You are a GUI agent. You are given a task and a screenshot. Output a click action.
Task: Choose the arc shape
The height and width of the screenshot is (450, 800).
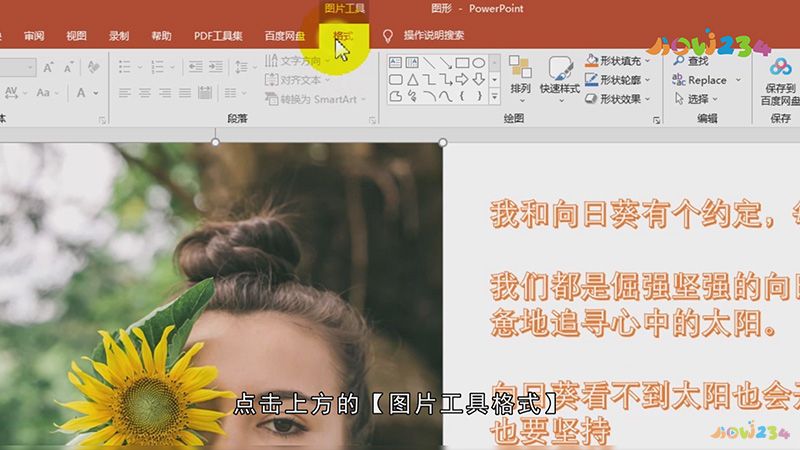(429, 96)
